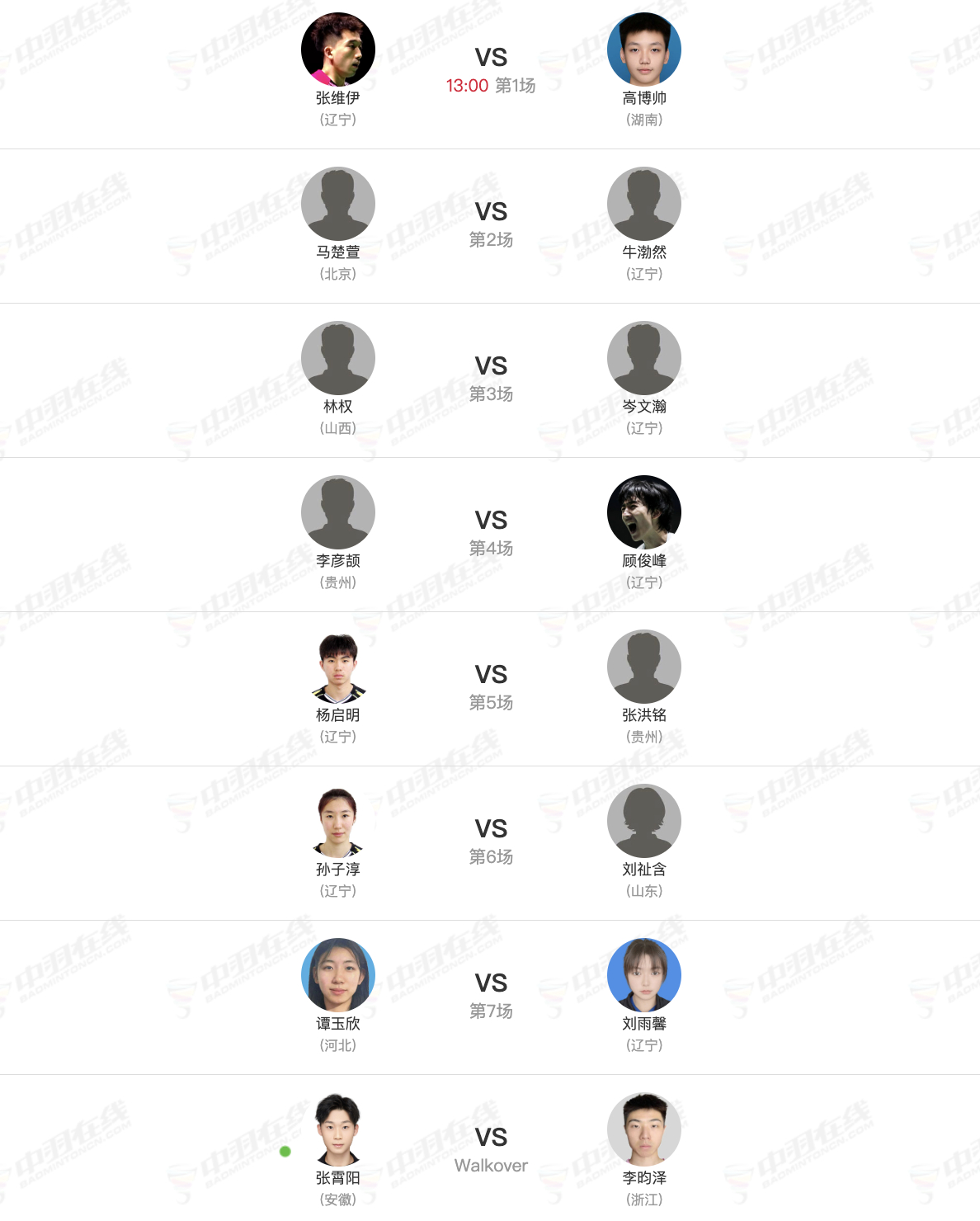980x1221 pixels.
Task: Open the 张霄阳 player name link
Action: (338, 1177)
